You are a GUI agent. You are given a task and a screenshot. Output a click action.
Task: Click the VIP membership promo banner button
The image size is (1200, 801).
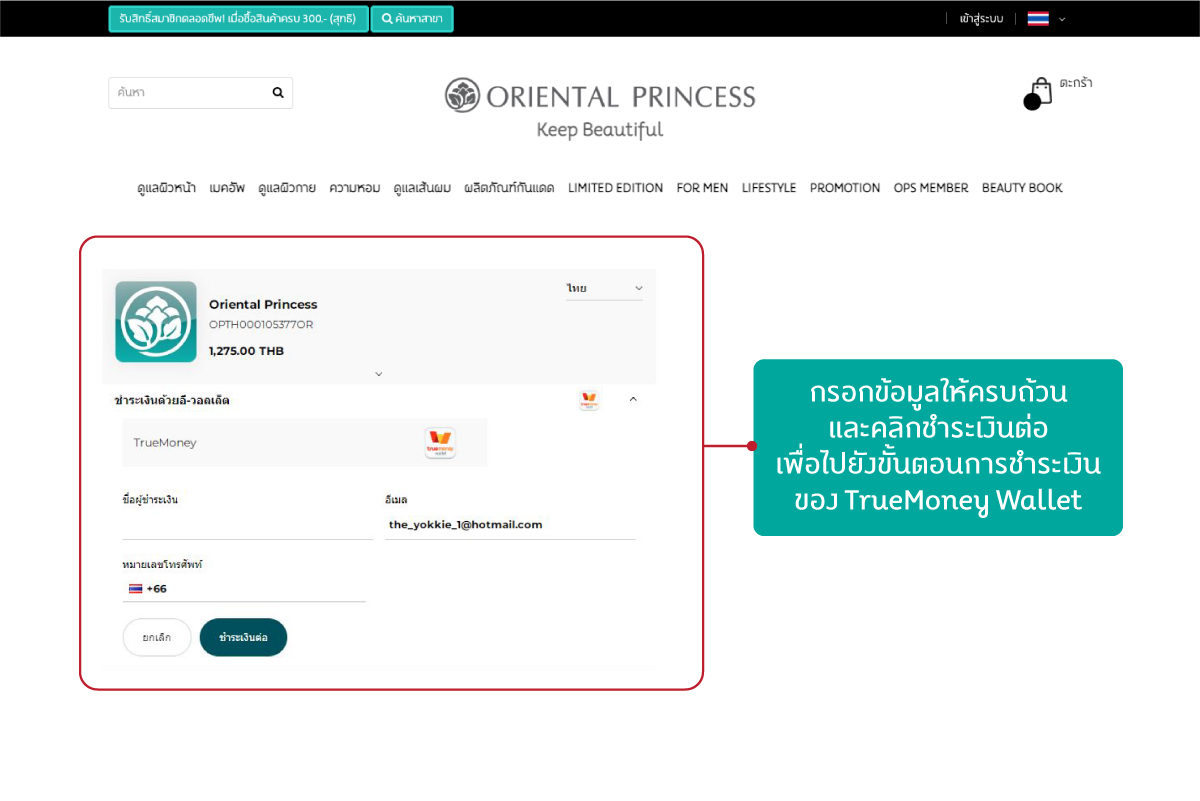[x=238, y=18]
